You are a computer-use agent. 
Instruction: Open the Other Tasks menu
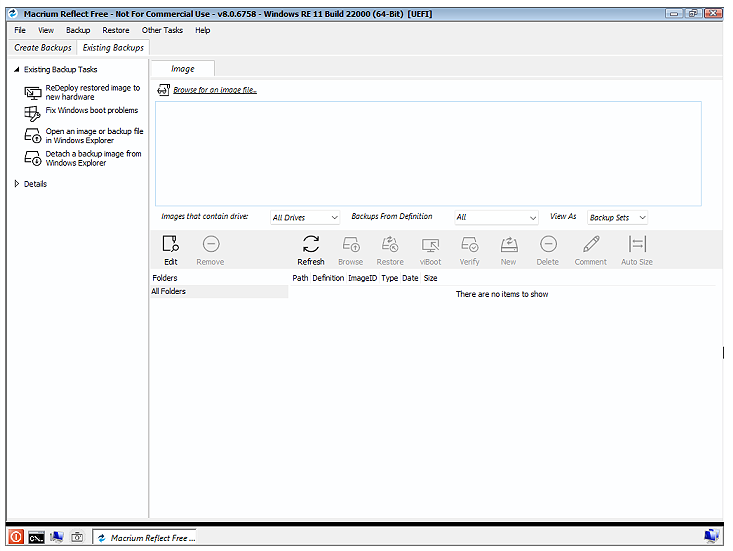pyautogui.click(x=162, y=30)
